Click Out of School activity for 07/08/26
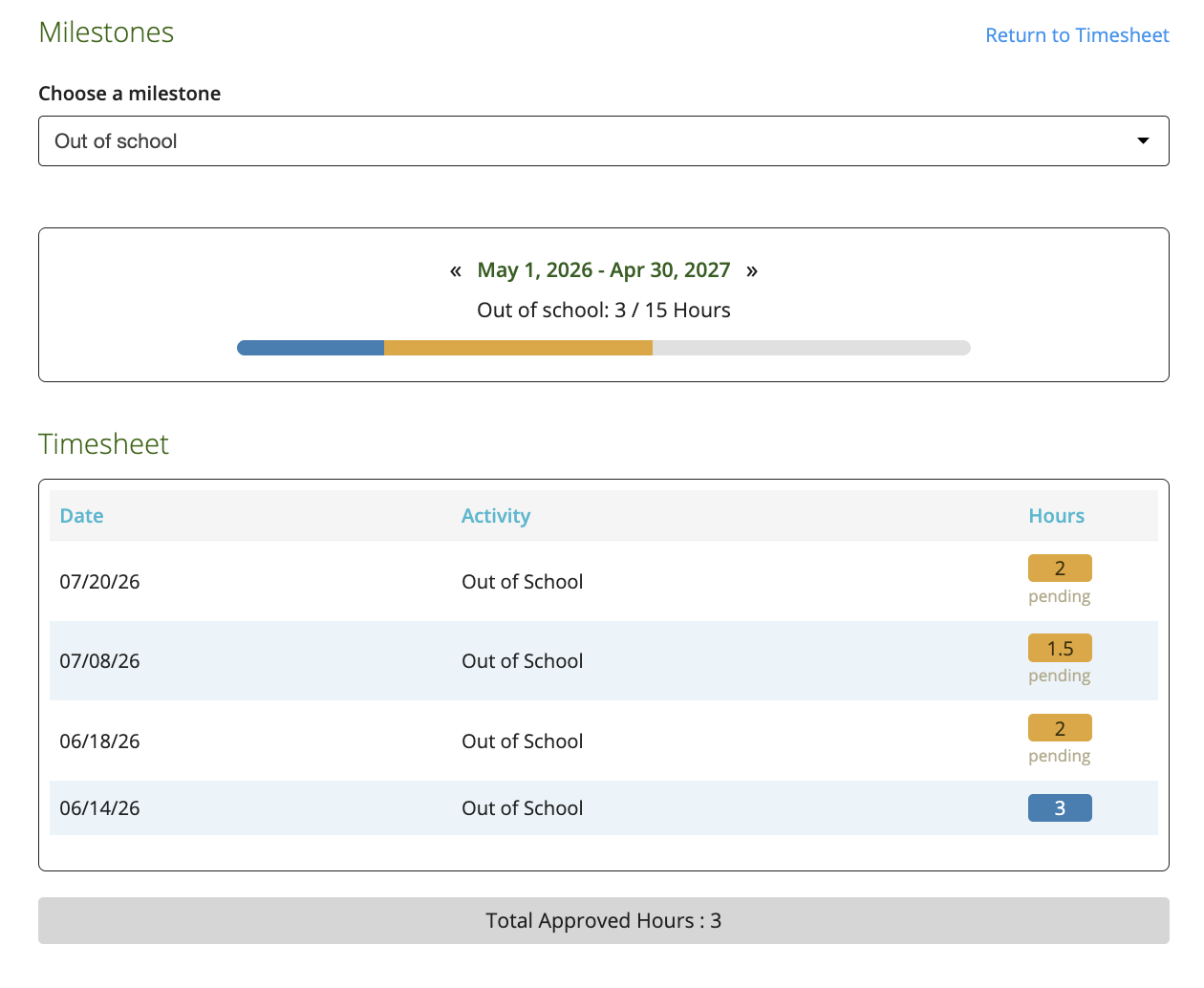The height and width of the screenshot is (988, 1204). tap(522, 661)
